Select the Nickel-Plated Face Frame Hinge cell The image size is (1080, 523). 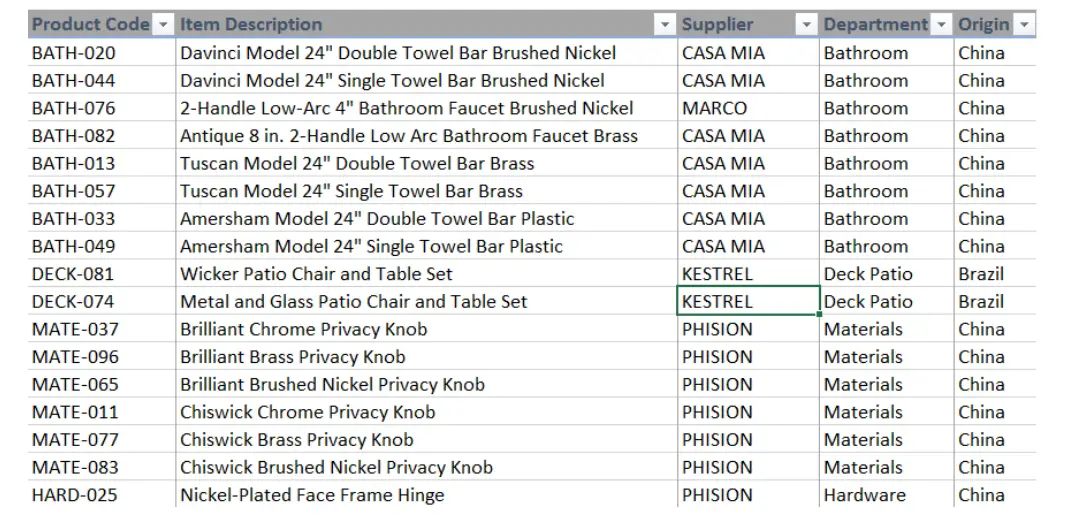tap(426, 494)
